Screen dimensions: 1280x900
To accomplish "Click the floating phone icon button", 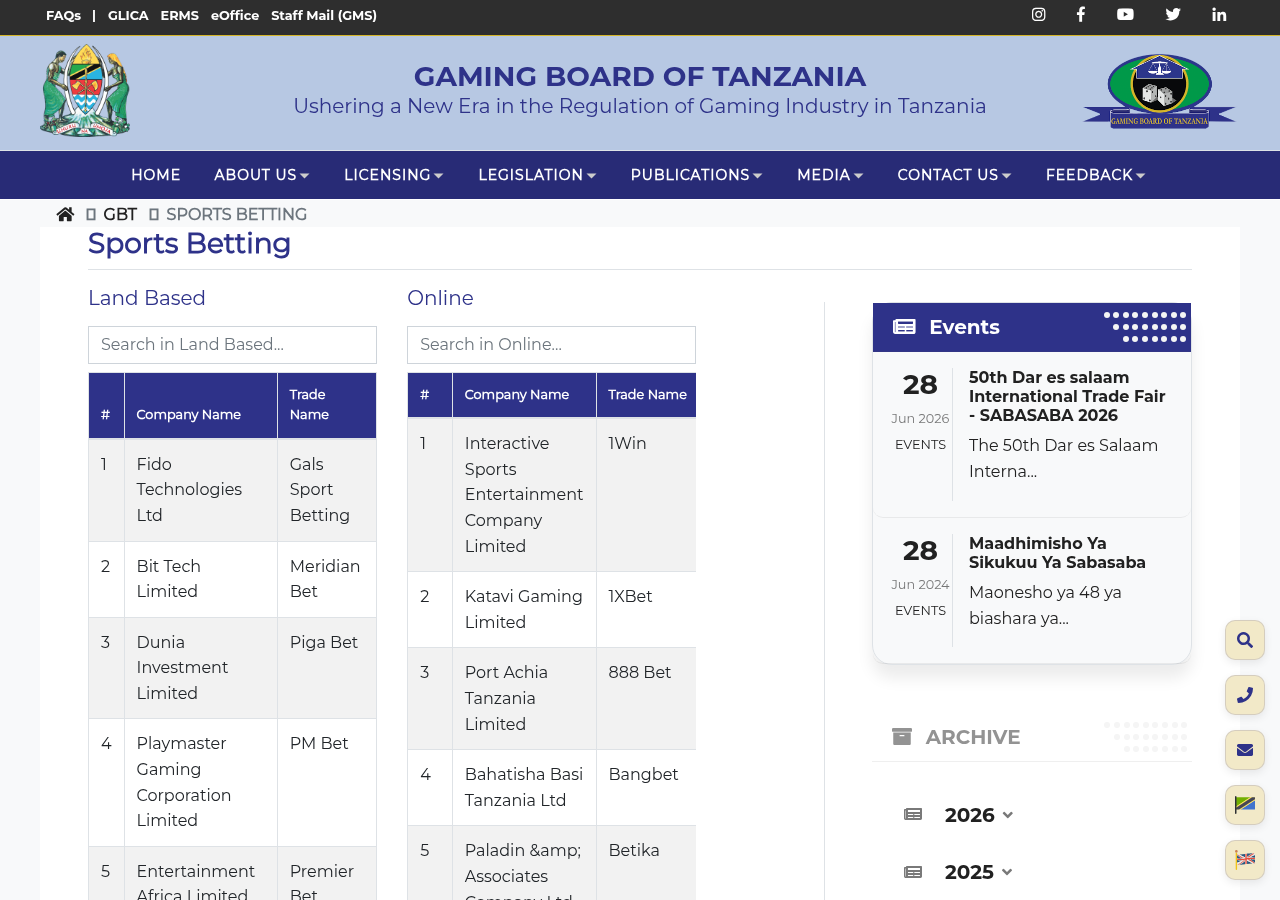I will tap(1245, 695).
